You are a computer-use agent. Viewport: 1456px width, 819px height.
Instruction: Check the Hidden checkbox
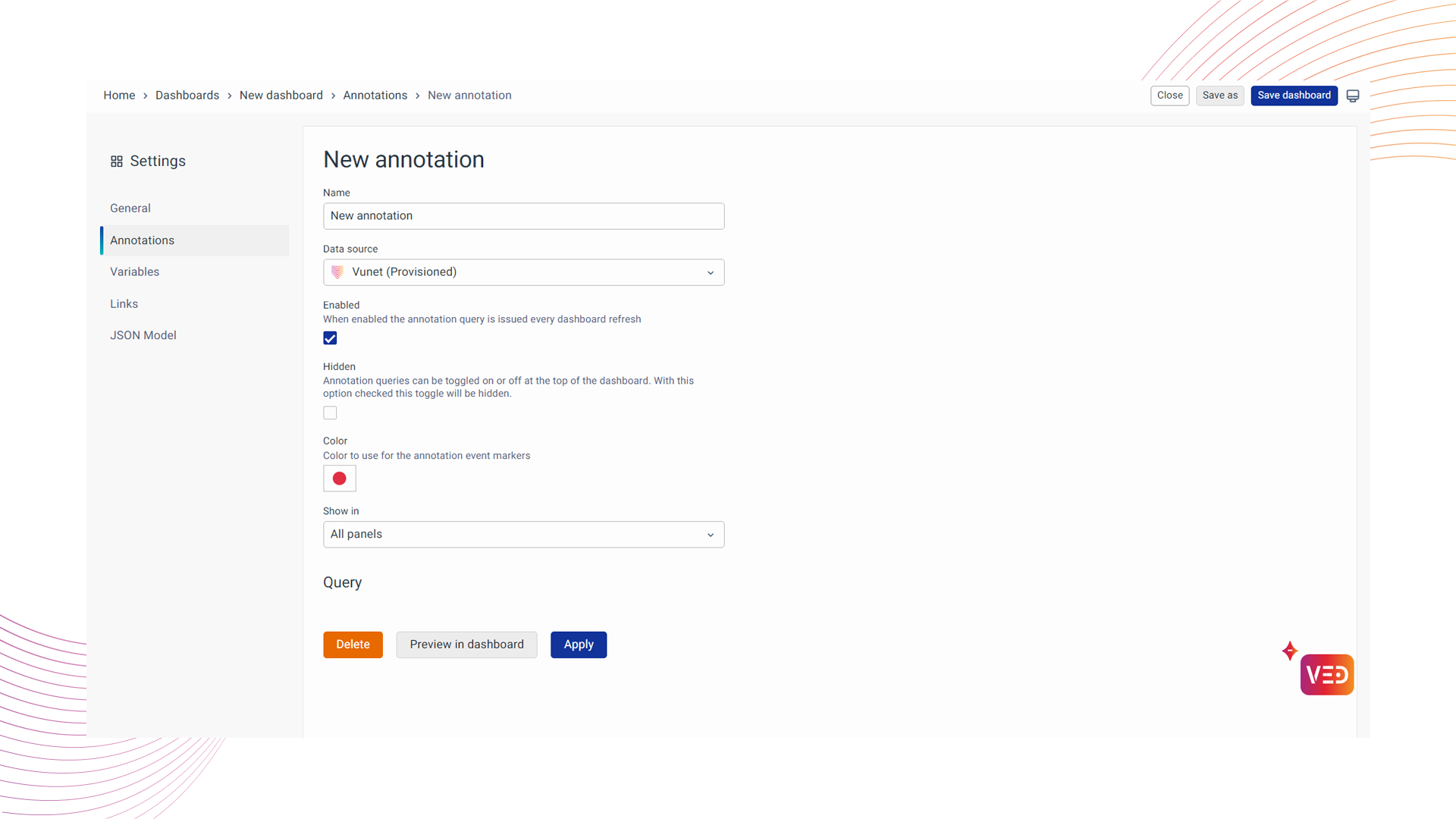click(x=330, y=413)
